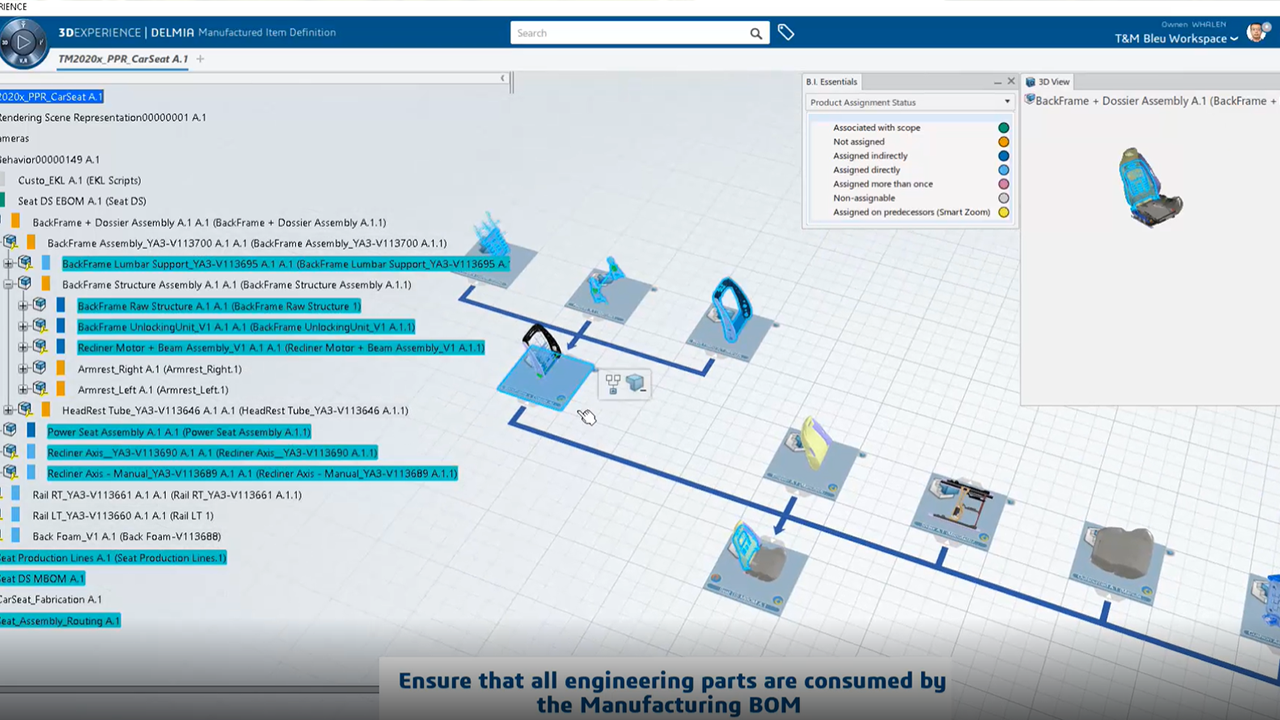Click the search magnifier icon

pos(756,33)
